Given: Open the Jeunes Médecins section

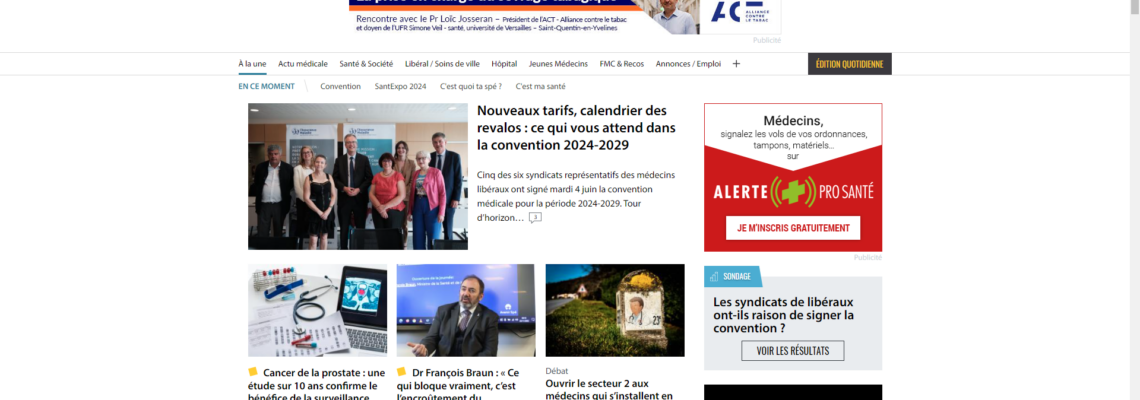Looking at the screenshot, I should pos(558,64).
